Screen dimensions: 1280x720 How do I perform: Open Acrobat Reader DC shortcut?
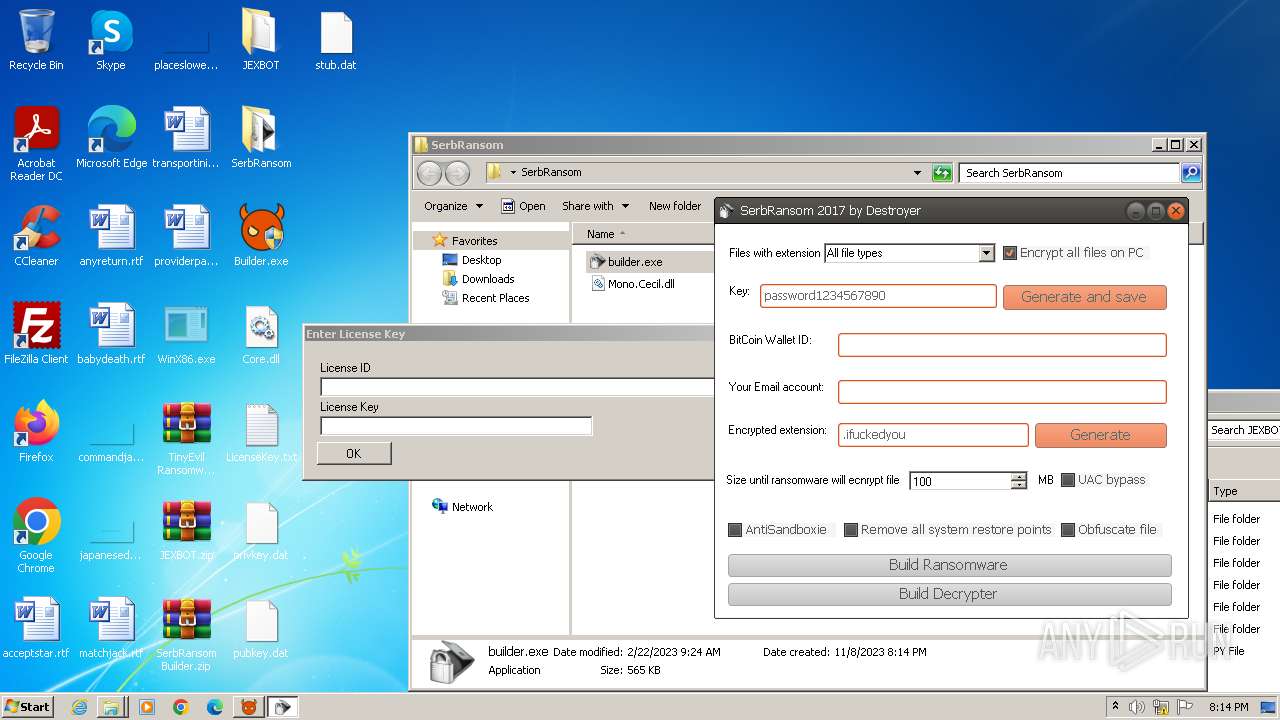pos(36,144)
